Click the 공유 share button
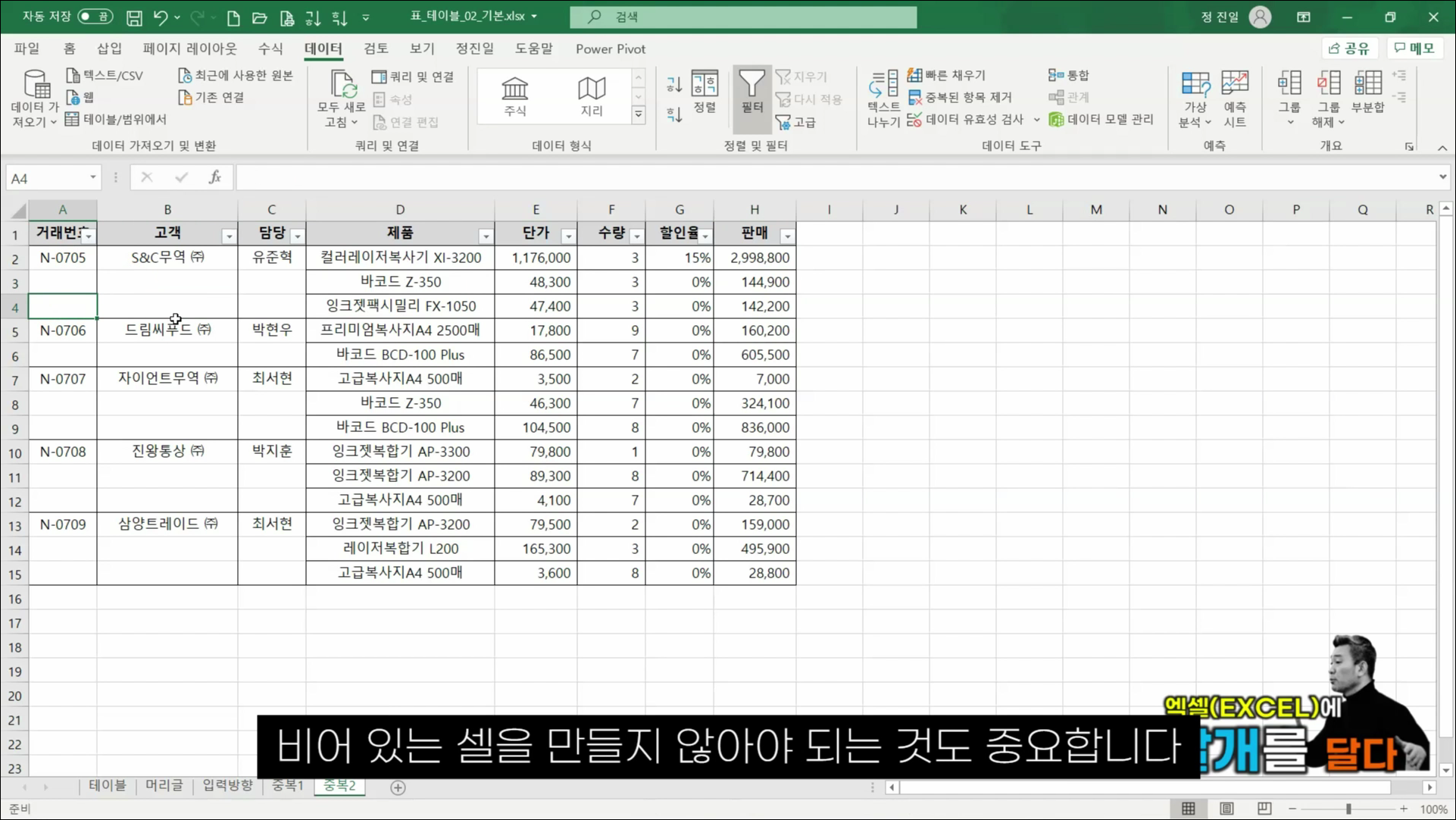Screen dimensions: 1456x820 coord(1349,48)
